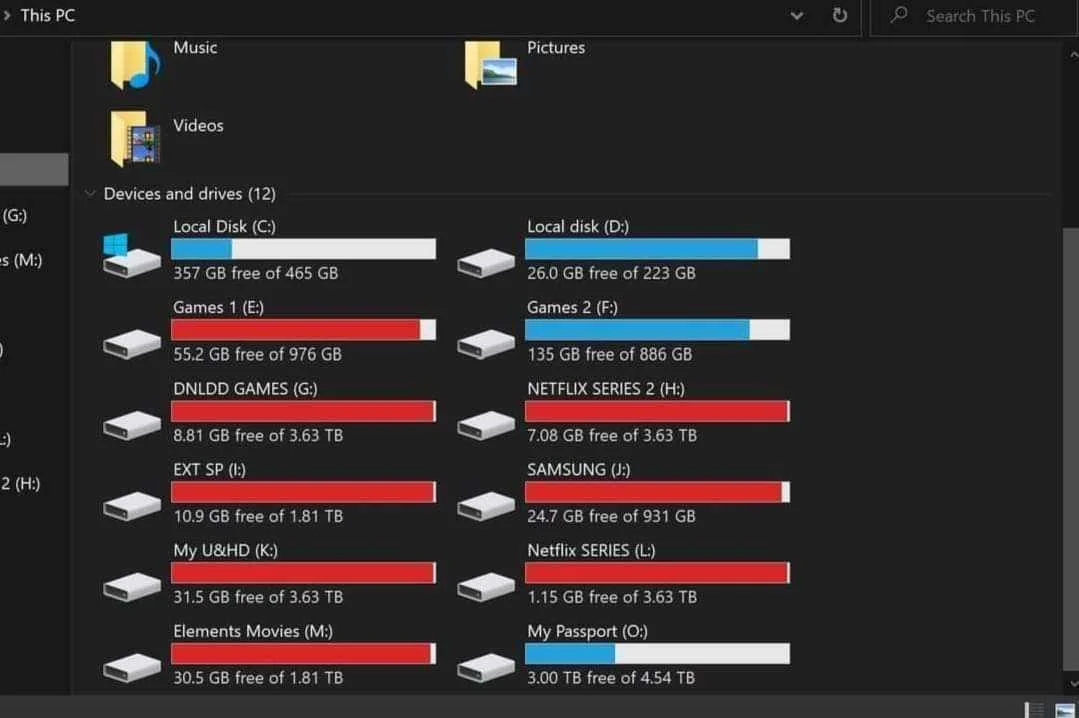Open the Pictures folder icon
The image size is (1079, 718).
[x=491, y=65]
